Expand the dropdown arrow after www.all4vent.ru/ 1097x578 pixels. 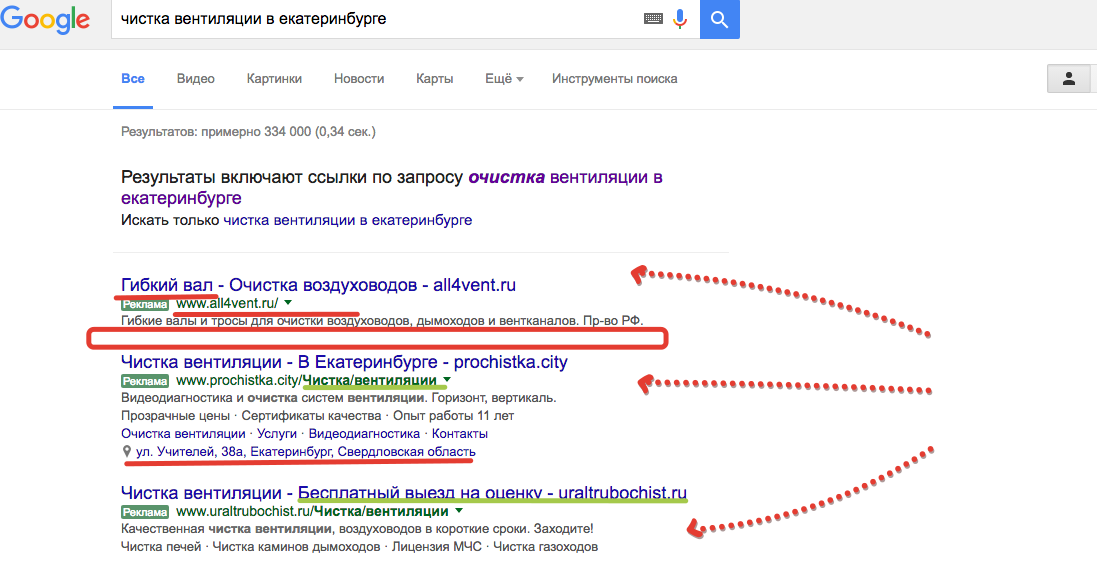point(288,303)
